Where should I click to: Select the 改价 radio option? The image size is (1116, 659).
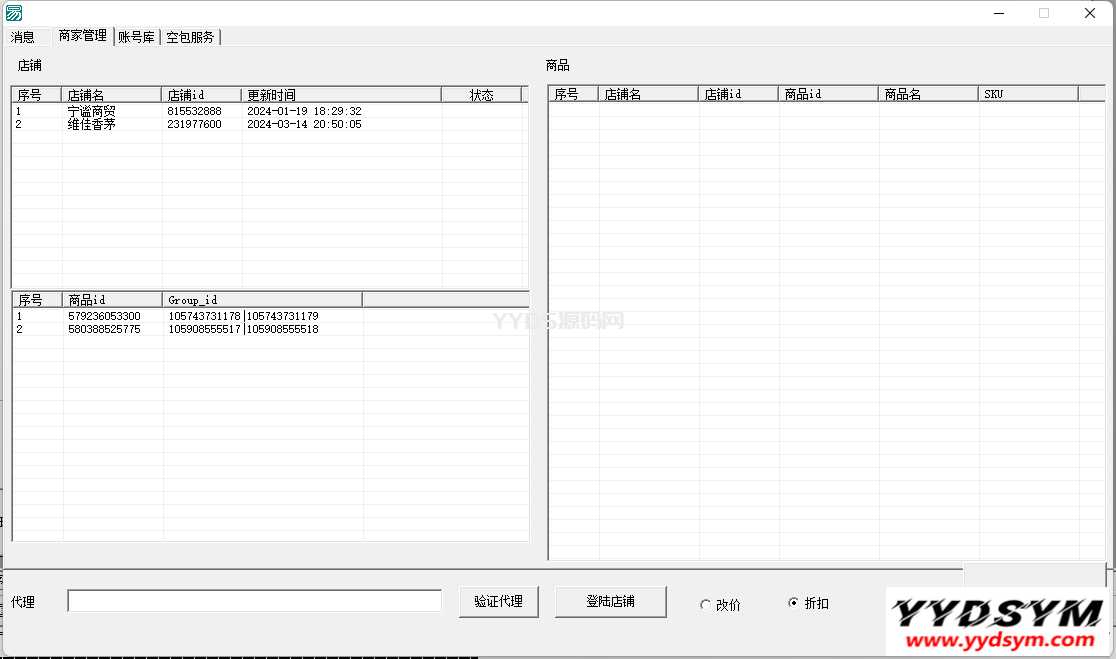[x=706, y=604]
